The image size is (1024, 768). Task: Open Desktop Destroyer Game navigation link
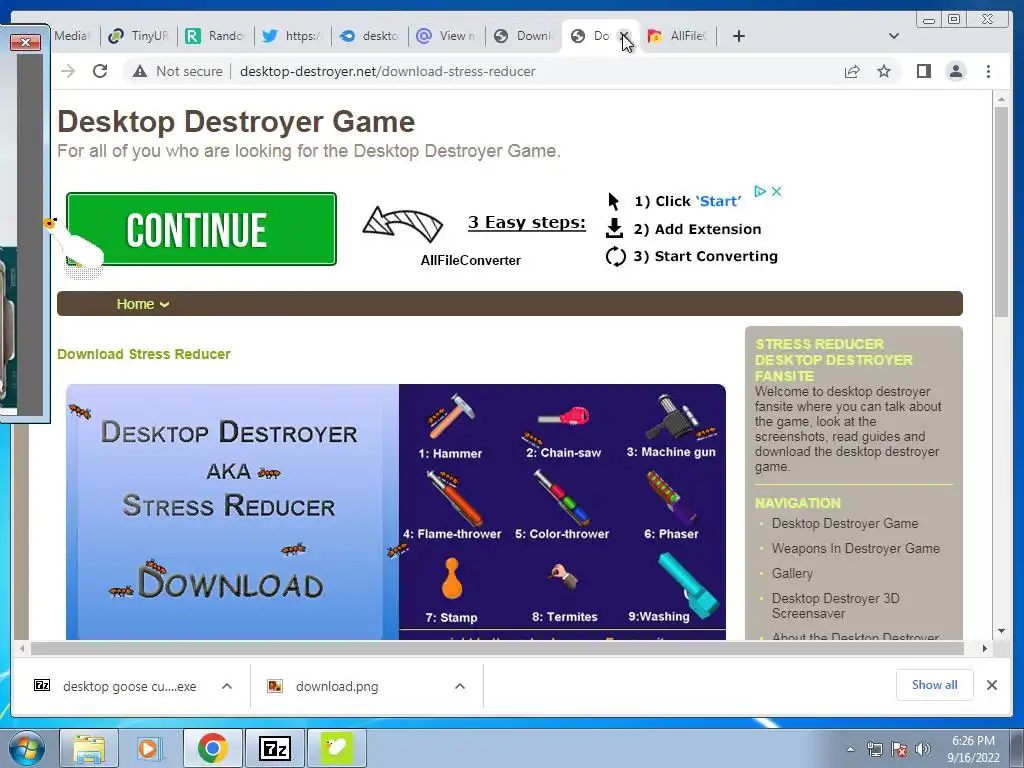click(x=844, y=523)
